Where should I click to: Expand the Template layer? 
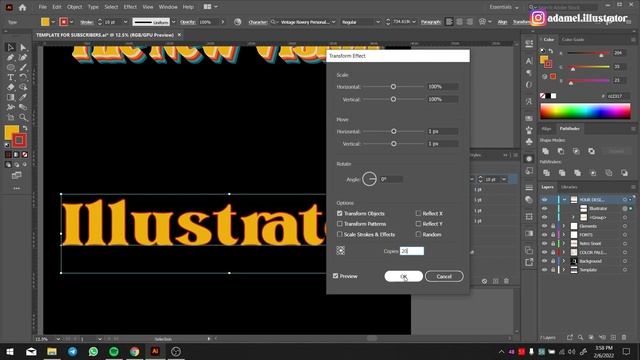(564, 270)
